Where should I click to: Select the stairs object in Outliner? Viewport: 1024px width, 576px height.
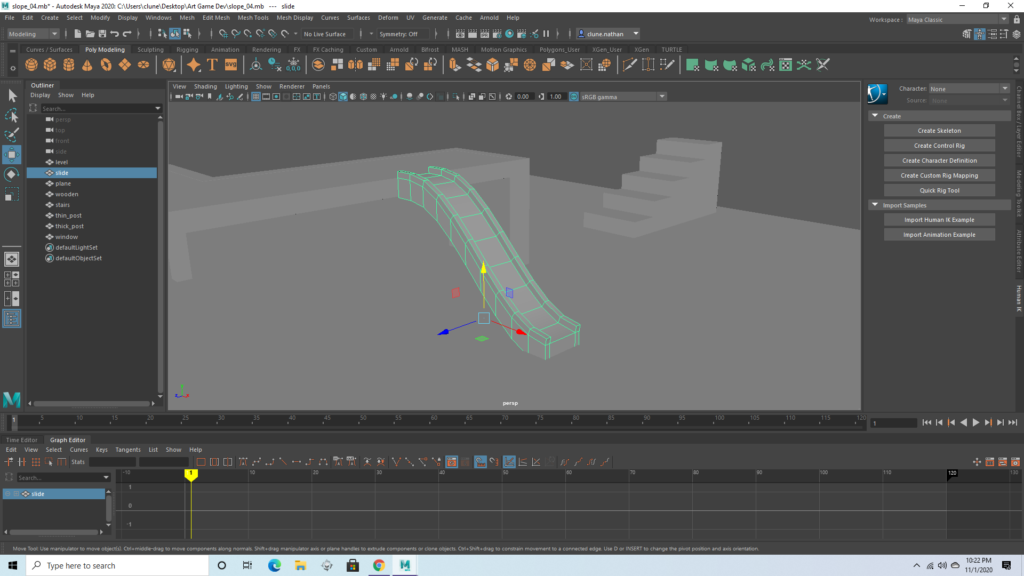point(63,205)
